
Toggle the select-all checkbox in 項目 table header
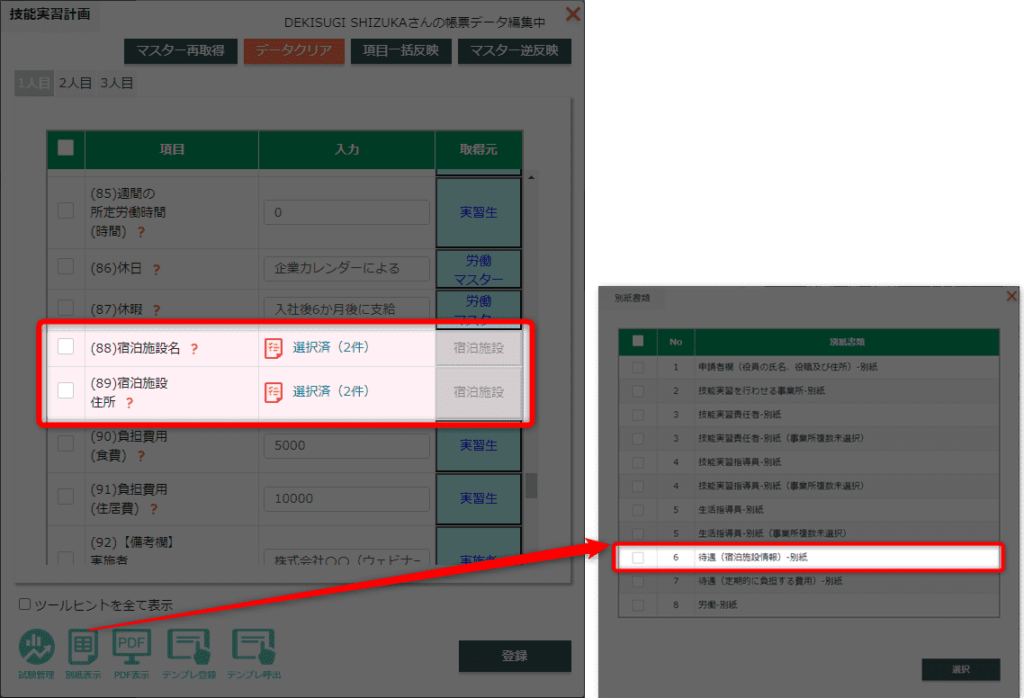pyautogui.click(x=66, y=148)
